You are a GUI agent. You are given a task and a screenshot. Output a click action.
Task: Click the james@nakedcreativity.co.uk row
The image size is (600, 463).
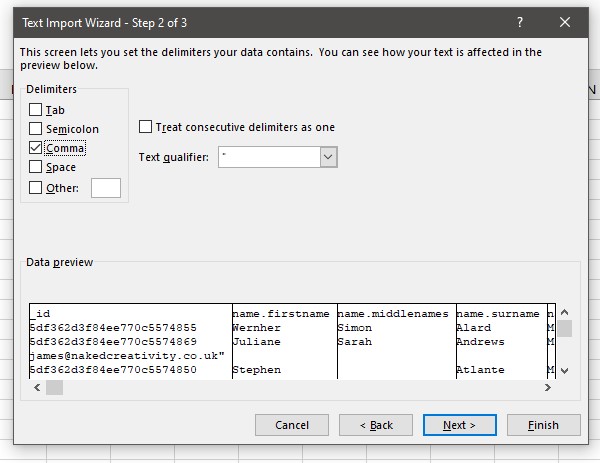point(127,356)
